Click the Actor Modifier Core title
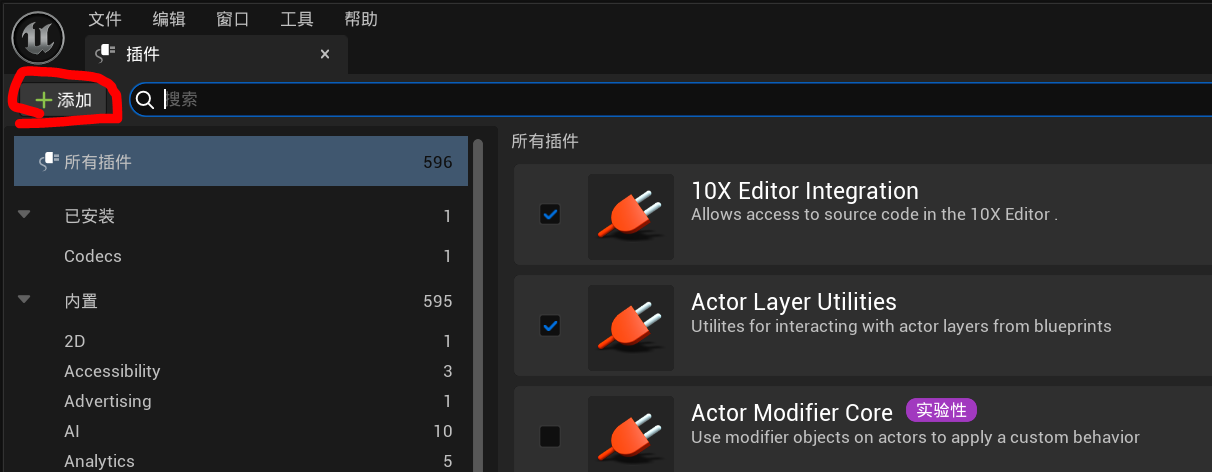The image size is (1212, 472). 792,412
